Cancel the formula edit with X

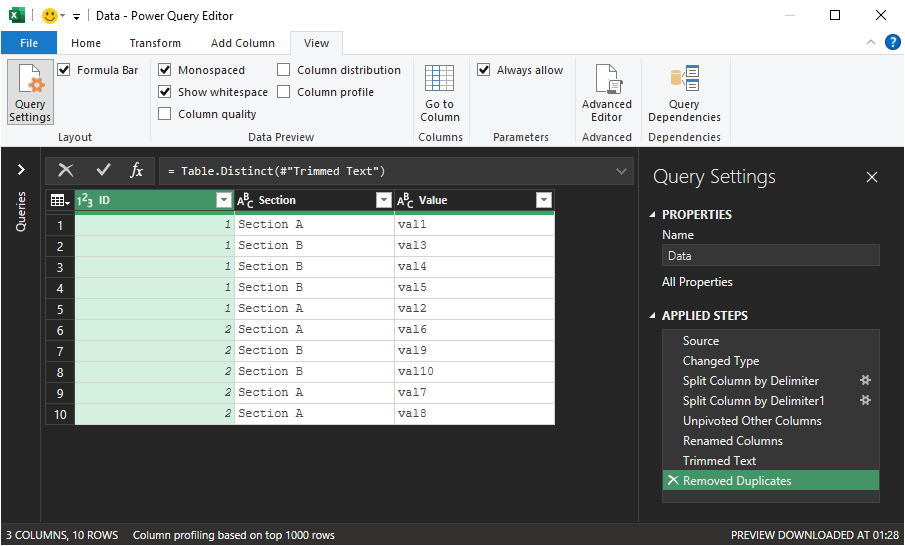66,170
